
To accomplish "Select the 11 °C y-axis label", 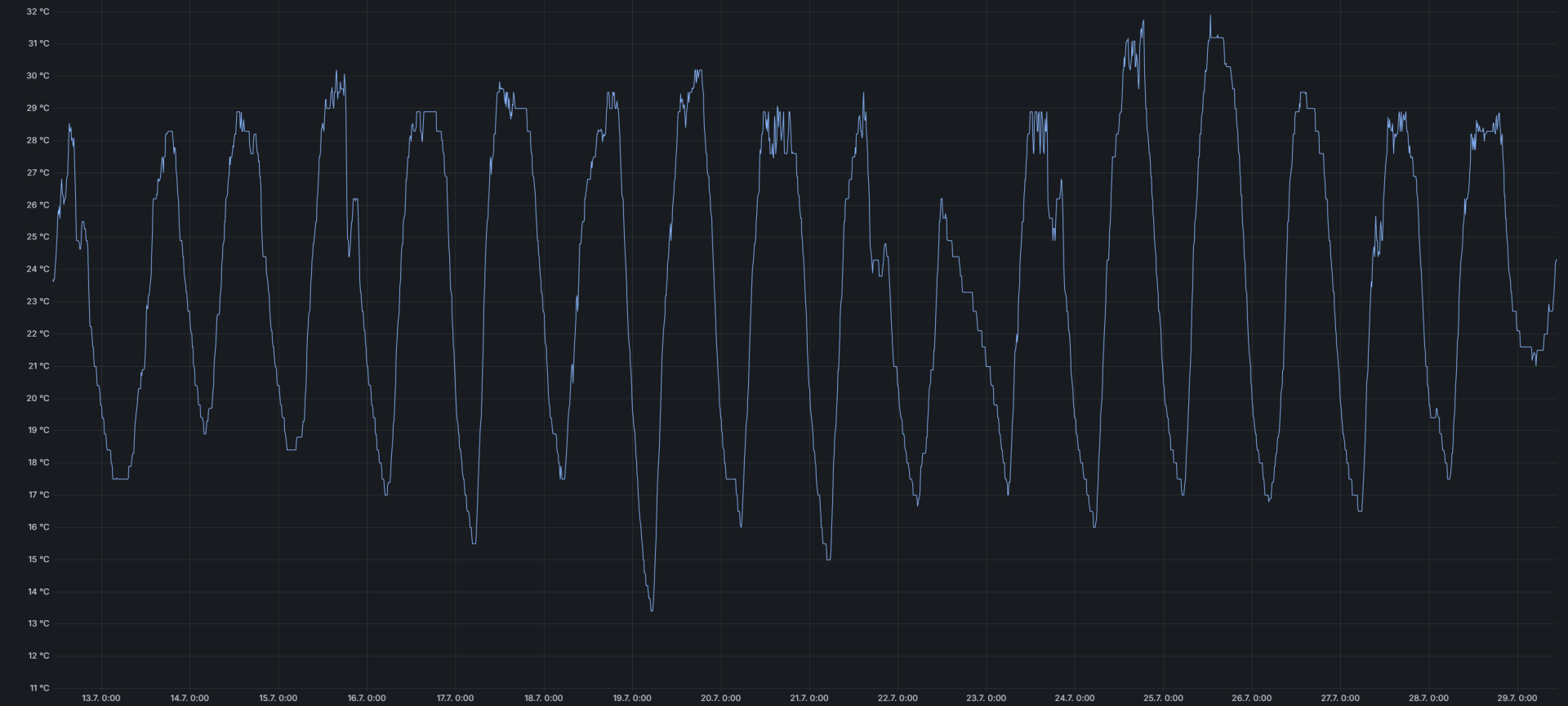I will pyautogui.click(x=38, y=688).
